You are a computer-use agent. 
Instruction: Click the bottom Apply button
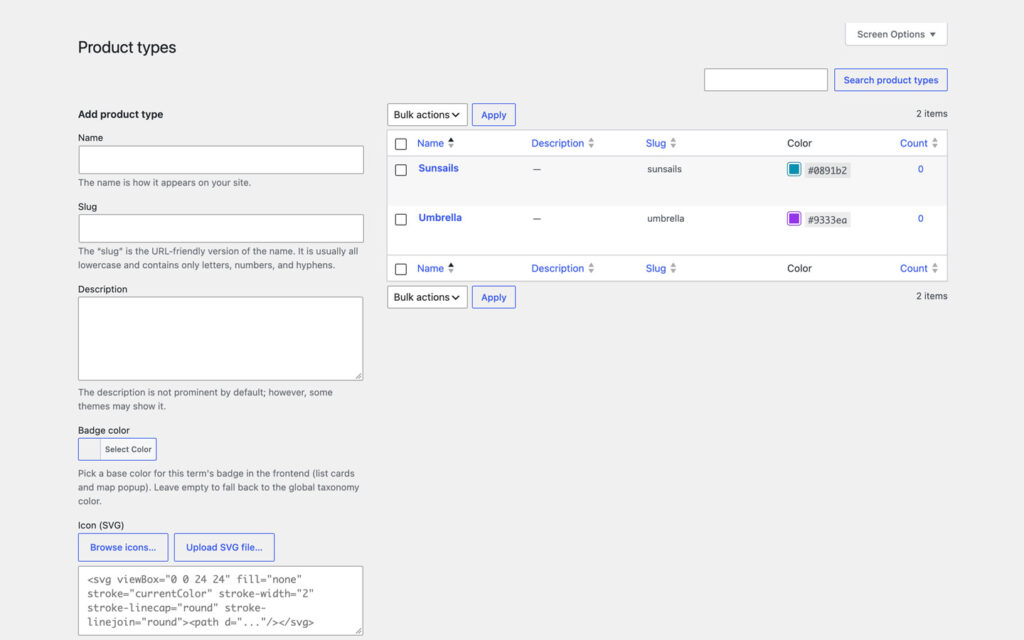tap(494, 297)
